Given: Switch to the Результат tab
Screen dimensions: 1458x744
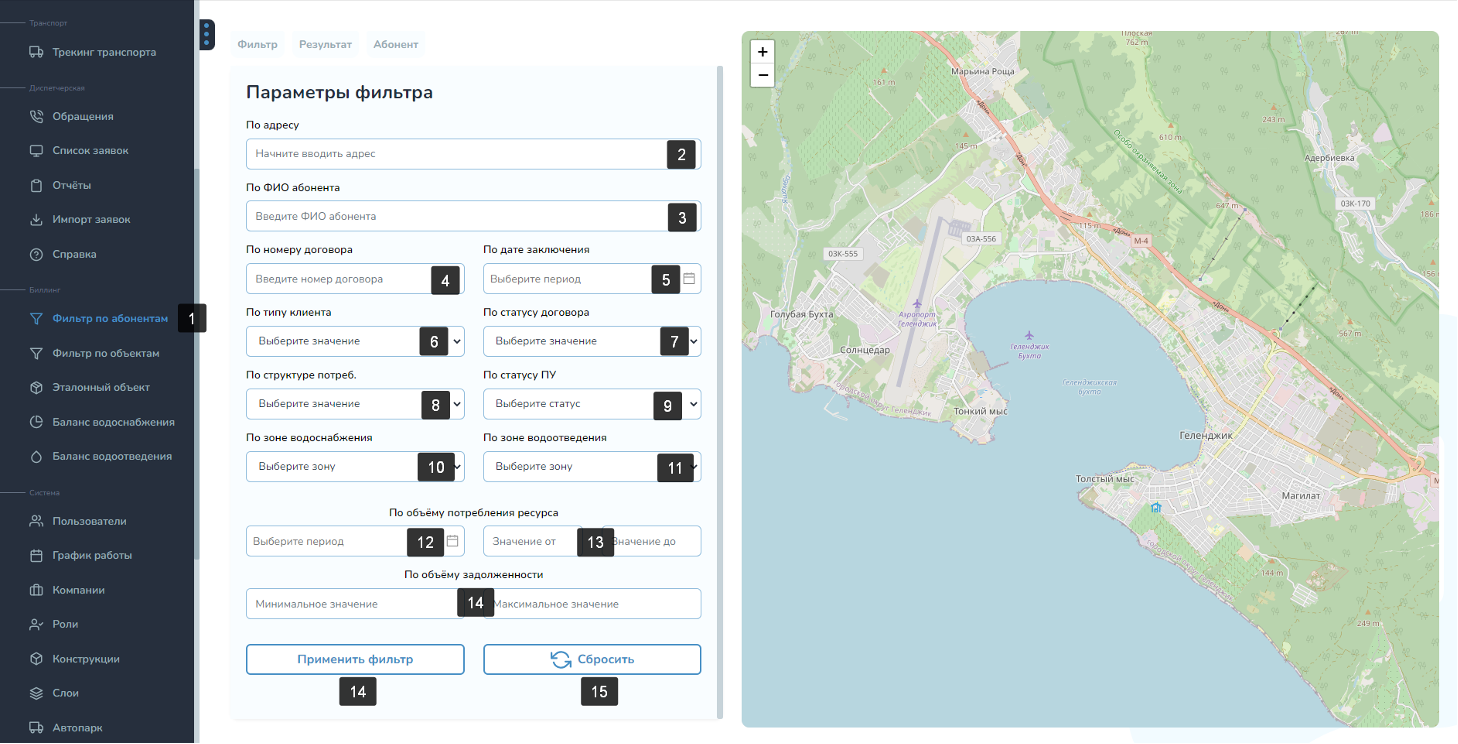Looking at the screenshot, I should 325,45.
